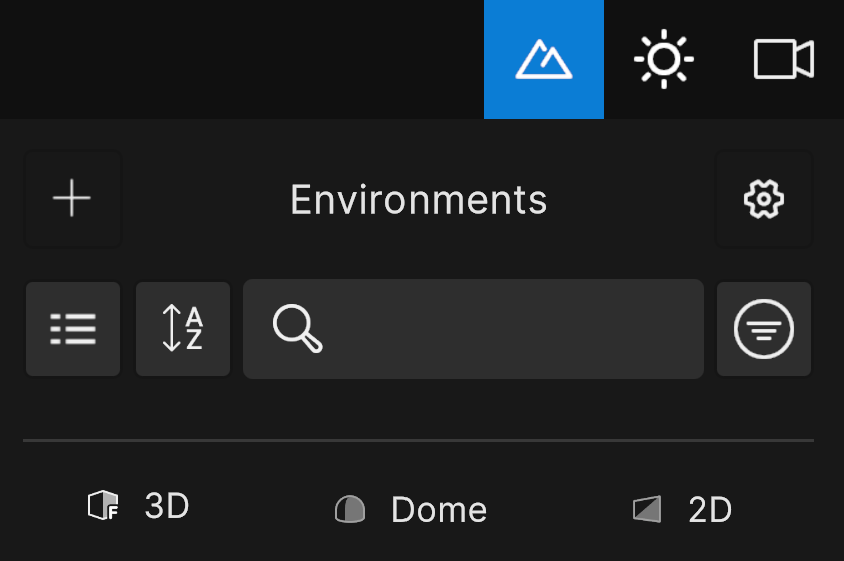The height and width of the screenshot is (561, 844).
Task: Open the A-Z sort order options
Action: 183,329
